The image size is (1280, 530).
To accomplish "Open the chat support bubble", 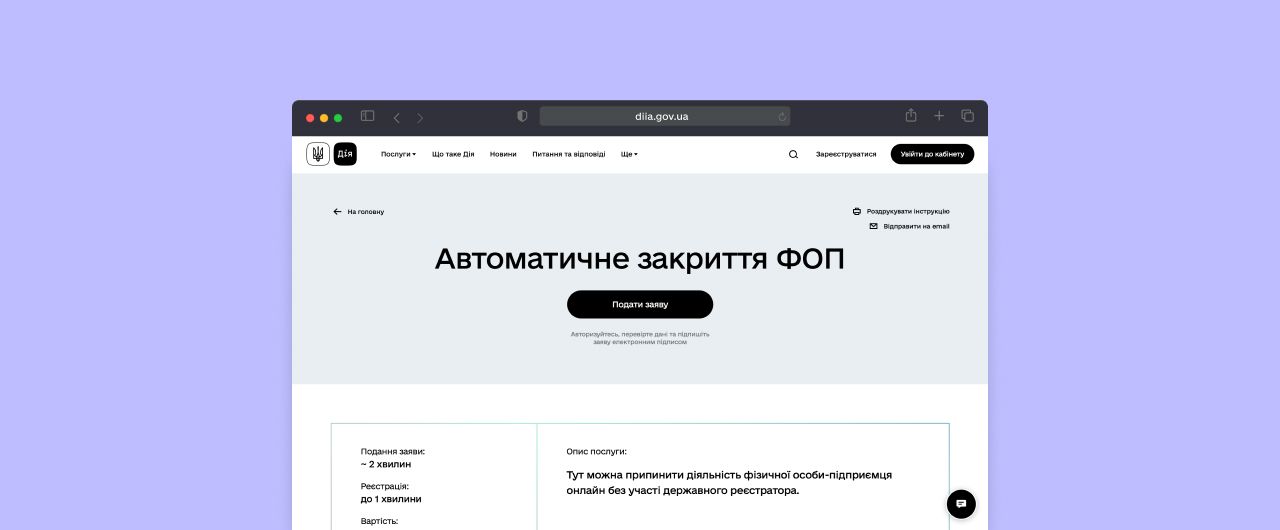I will pyautogui.click(x=961, y=504).
